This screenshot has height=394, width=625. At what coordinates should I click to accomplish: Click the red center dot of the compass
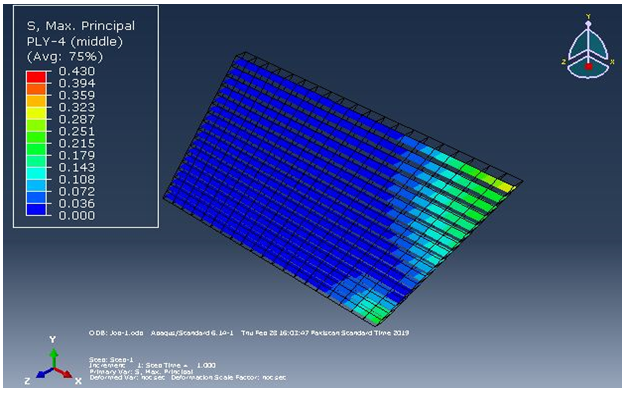pyautogui.click(x=588, y=66)
